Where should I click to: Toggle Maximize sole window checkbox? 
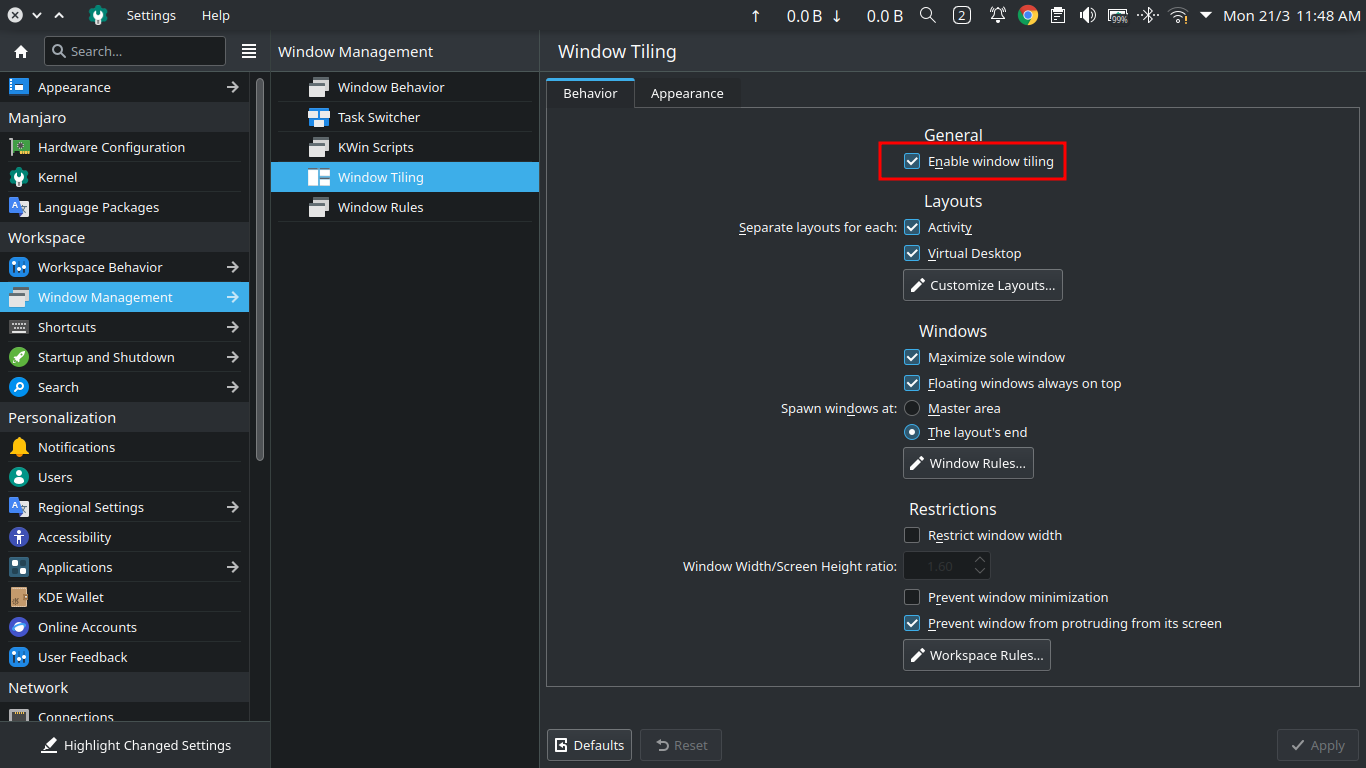pos(912,357)
